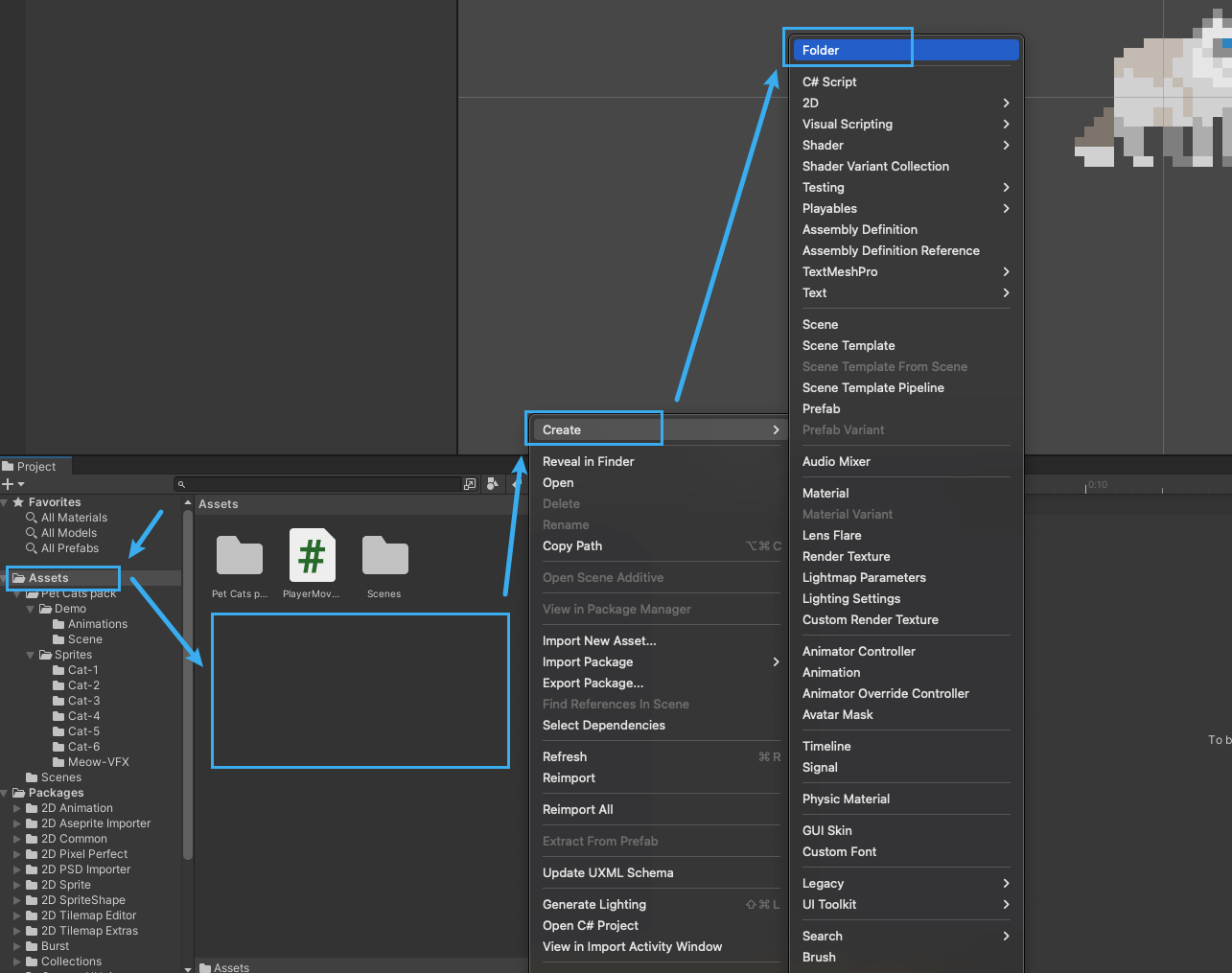This screenshot has height=973, width=1232.
Task: Expand the 2D Tilemap Editor package arrow
Action: (x=17, y=915)
